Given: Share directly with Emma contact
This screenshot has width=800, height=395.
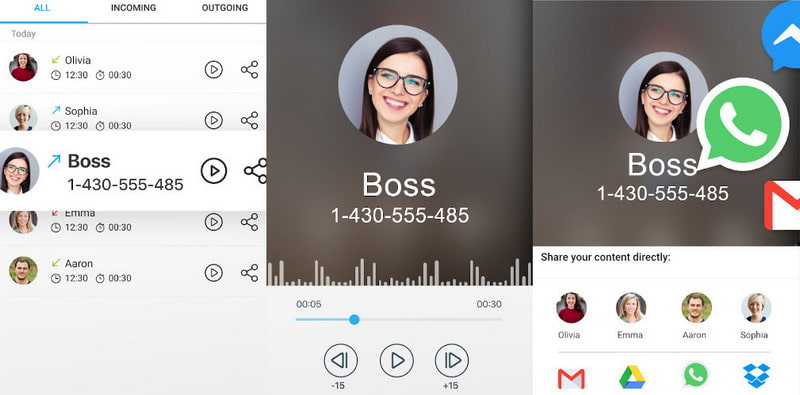Looking at the screenshot, I should 631,308.
